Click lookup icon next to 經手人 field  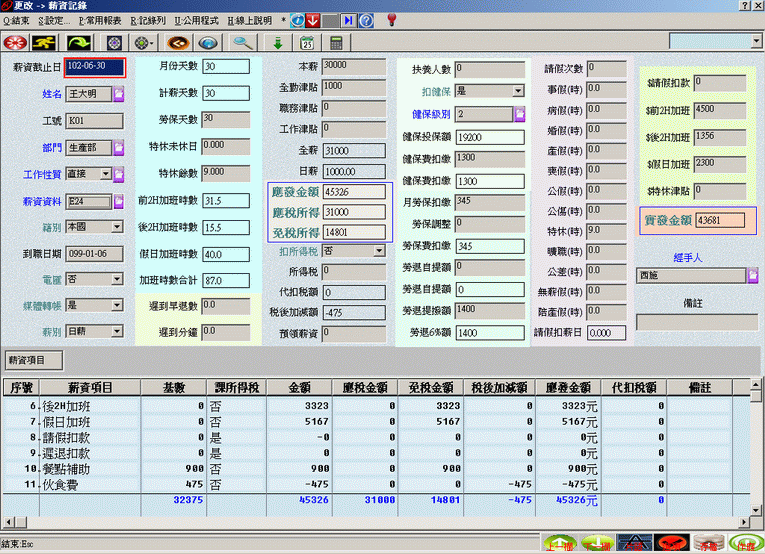pyautogui.click(x=753, y=275)
